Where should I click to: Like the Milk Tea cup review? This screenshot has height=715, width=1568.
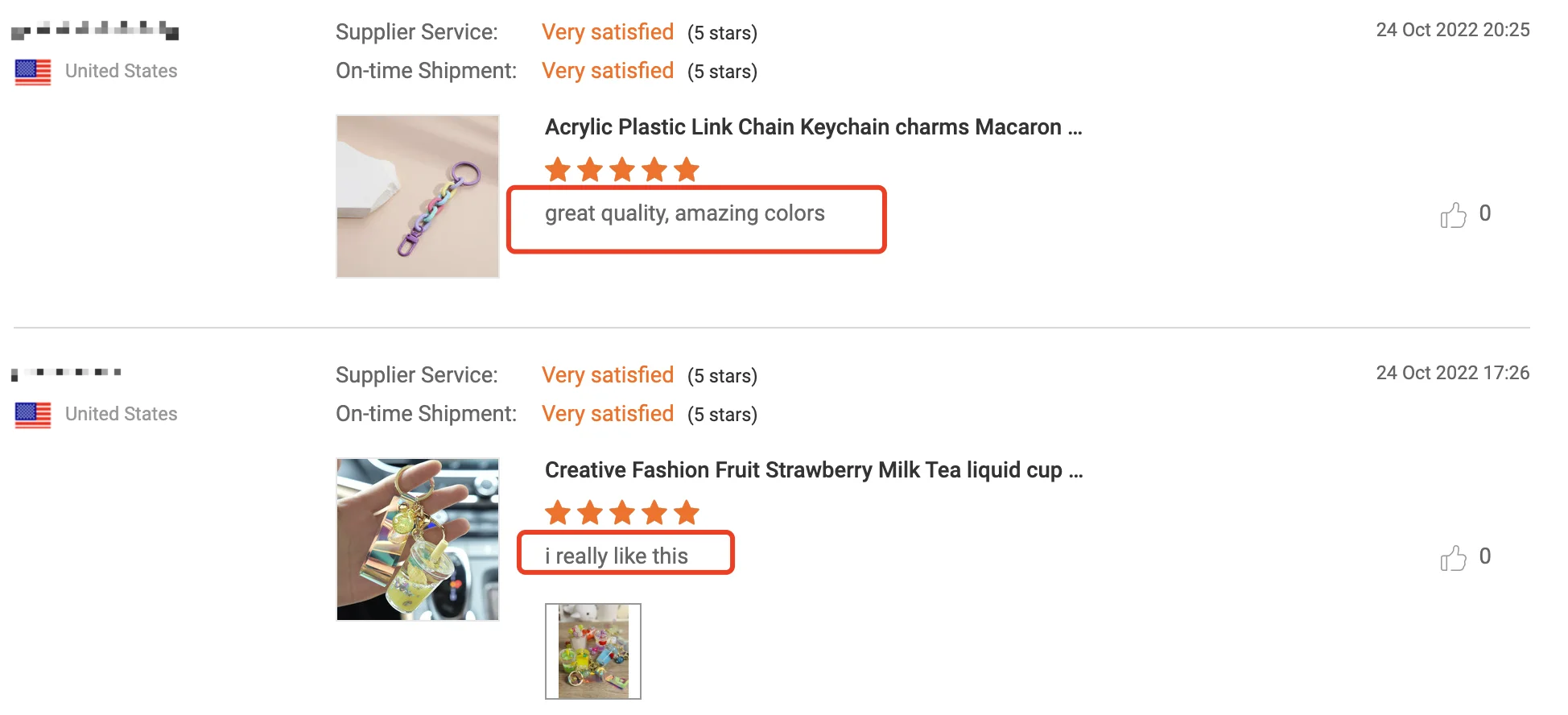1453,558
